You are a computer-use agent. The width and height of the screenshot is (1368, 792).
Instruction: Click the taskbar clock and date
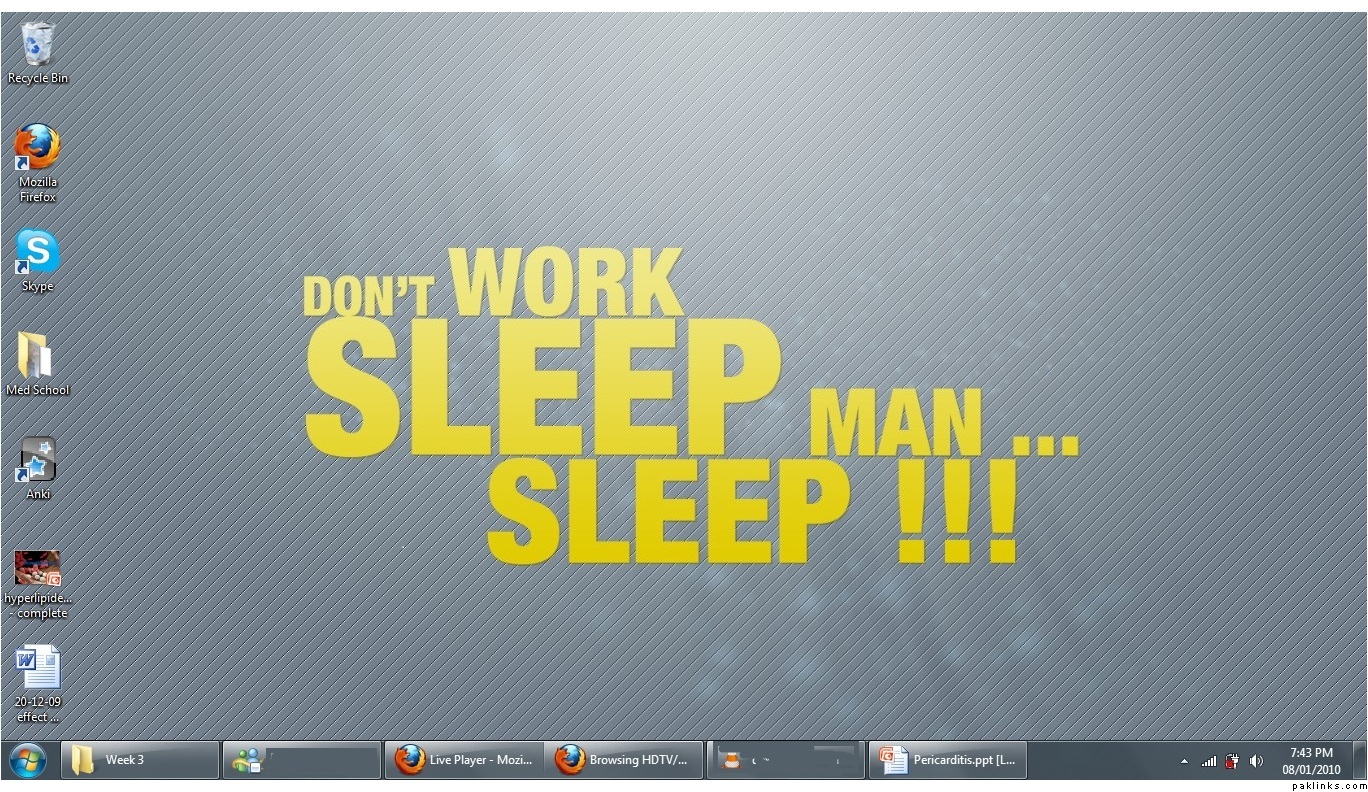(1311, 761)
